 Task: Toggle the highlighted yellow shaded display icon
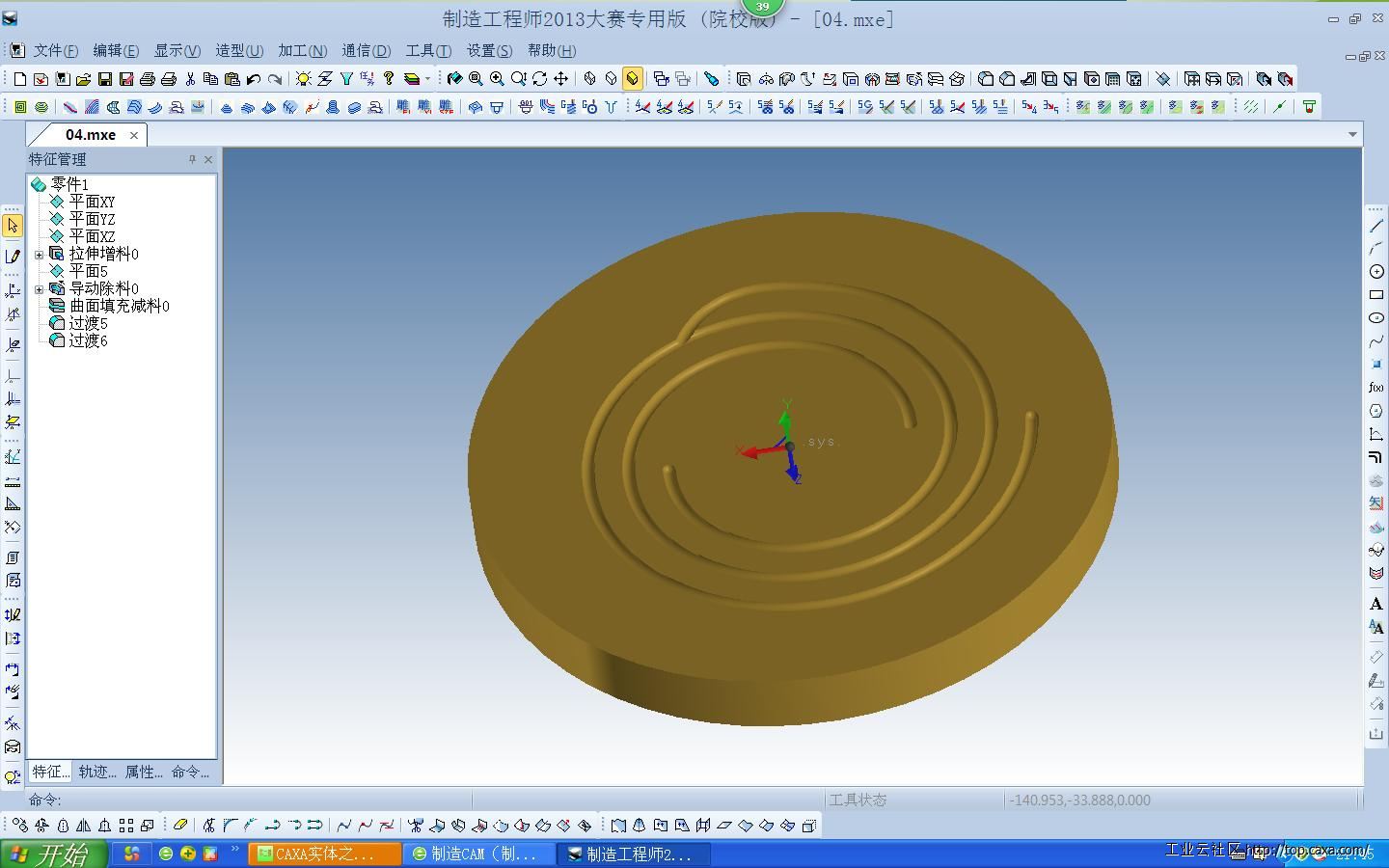tap(632, 79)
